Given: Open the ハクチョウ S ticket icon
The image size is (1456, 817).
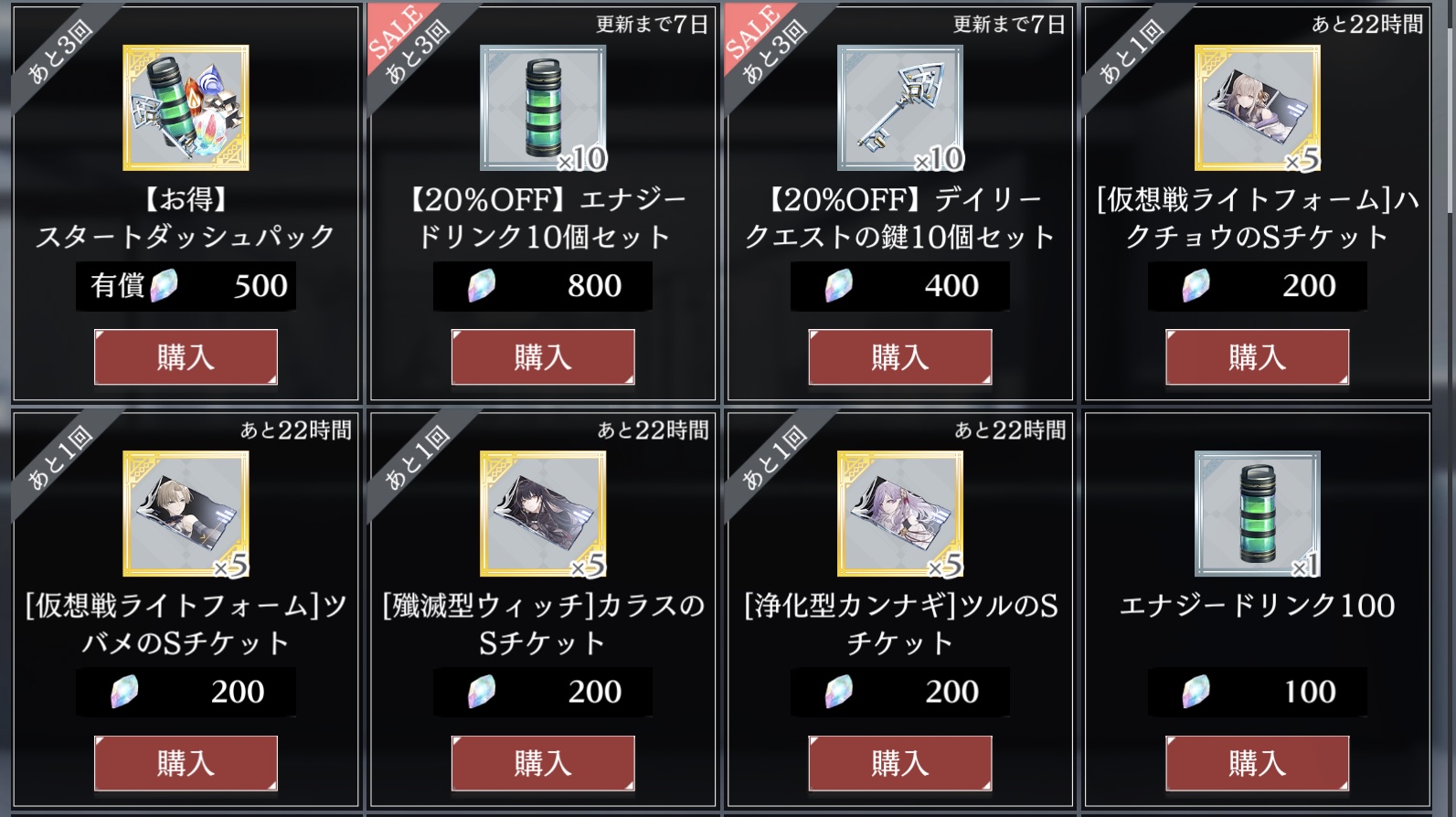Looking at the screenshot, I should [1258, 108].
